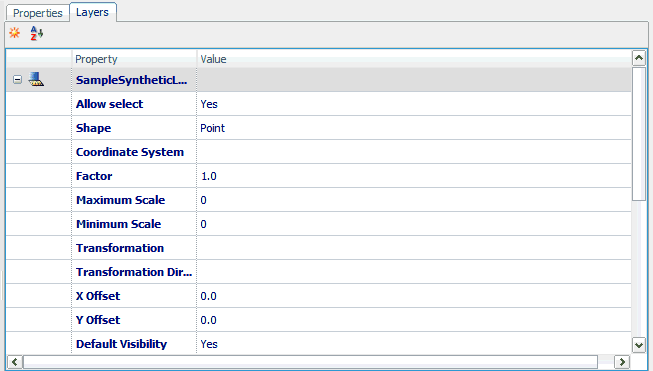Click the vertical scrollbar down arrow
This screenshot has width=653, height=371.
[x=639, y=345]
